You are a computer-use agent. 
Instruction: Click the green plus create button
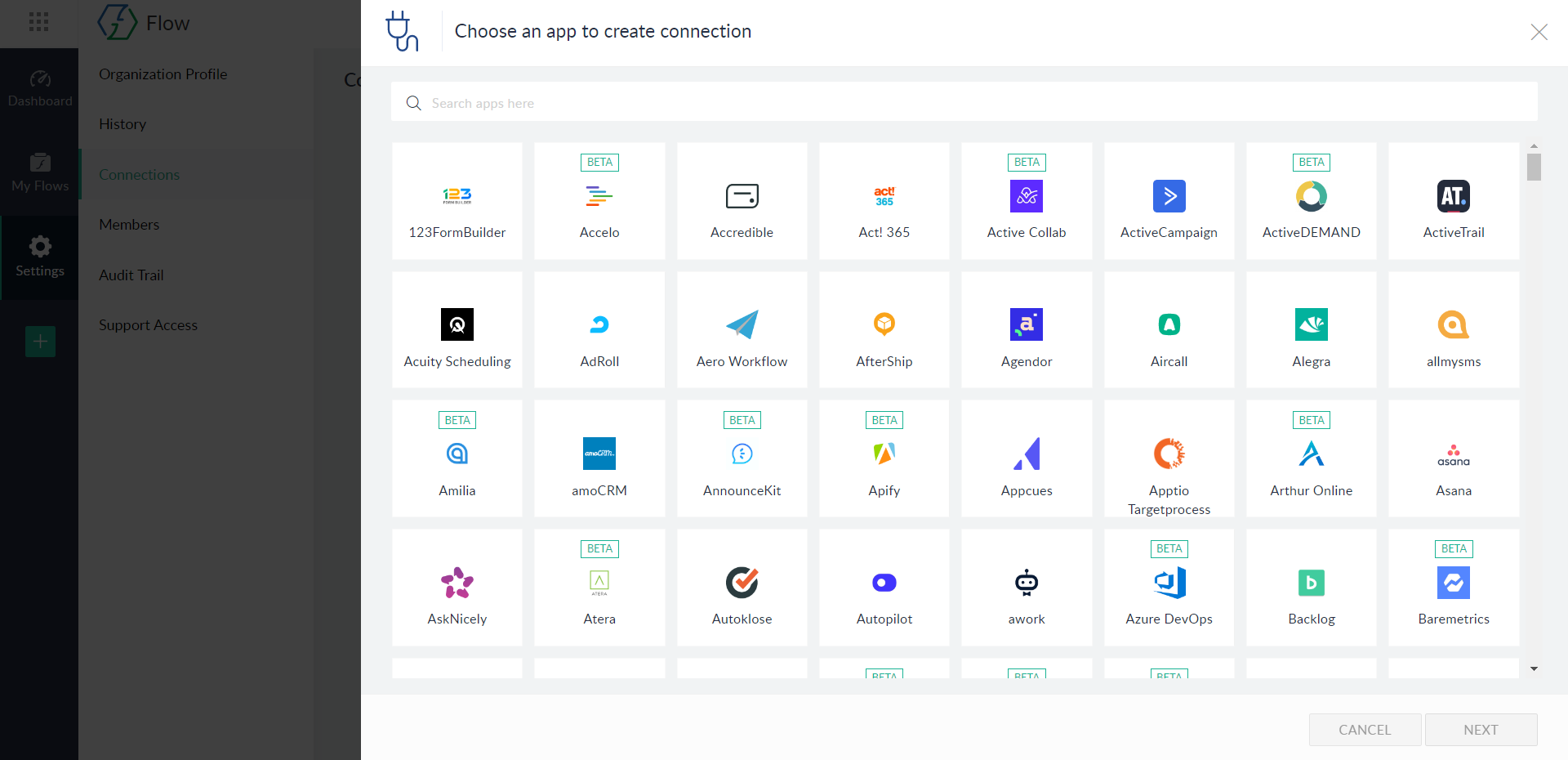(x=40, y=341)
